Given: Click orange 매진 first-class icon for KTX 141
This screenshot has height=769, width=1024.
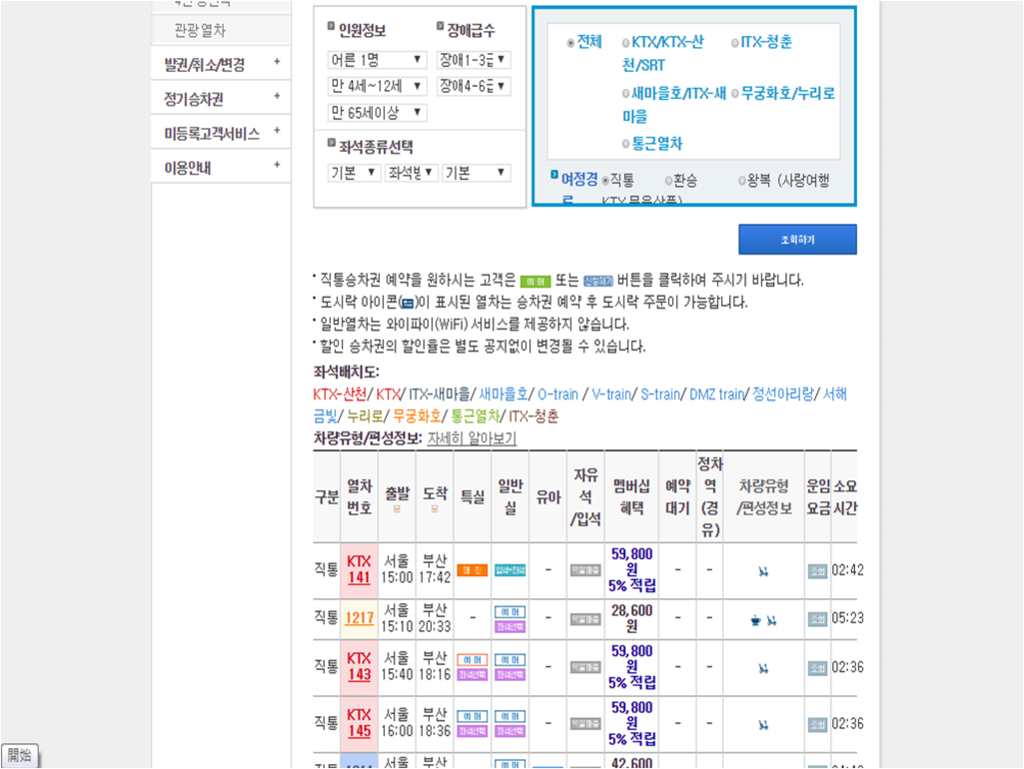Looking at the screenshot, I should (472, 571).
